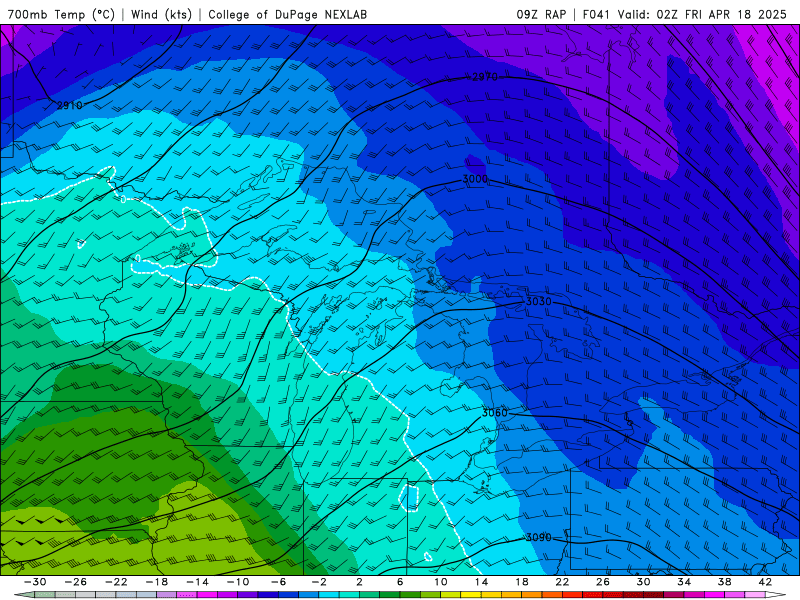Click the 38 colorbar scale label

click(x=724, y=582)
